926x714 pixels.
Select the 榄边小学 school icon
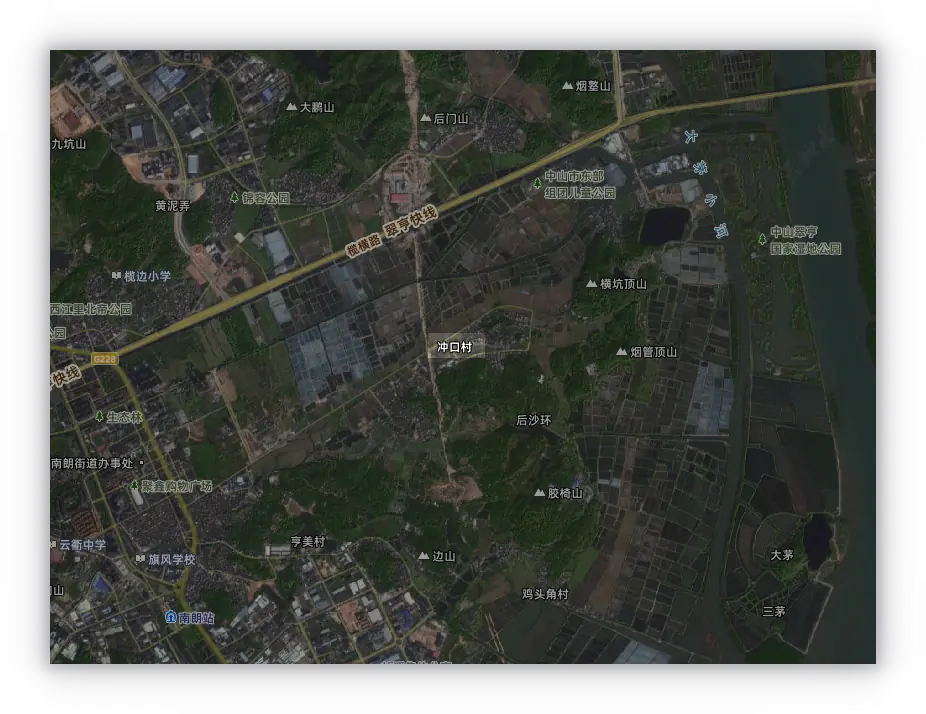pyautogui.click(x=117, y=276)
